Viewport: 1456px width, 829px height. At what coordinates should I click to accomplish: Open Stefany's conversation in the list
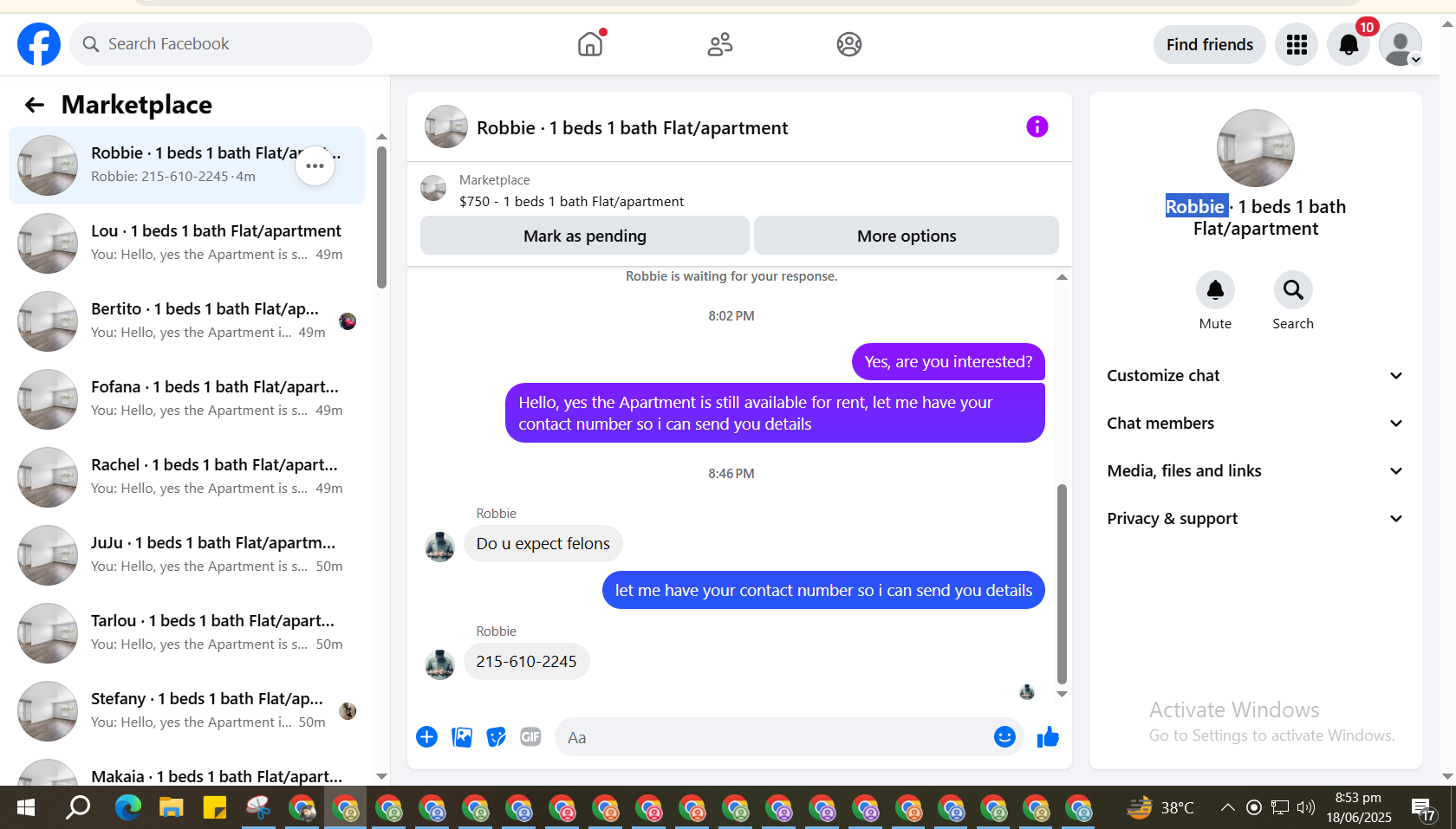186,711
